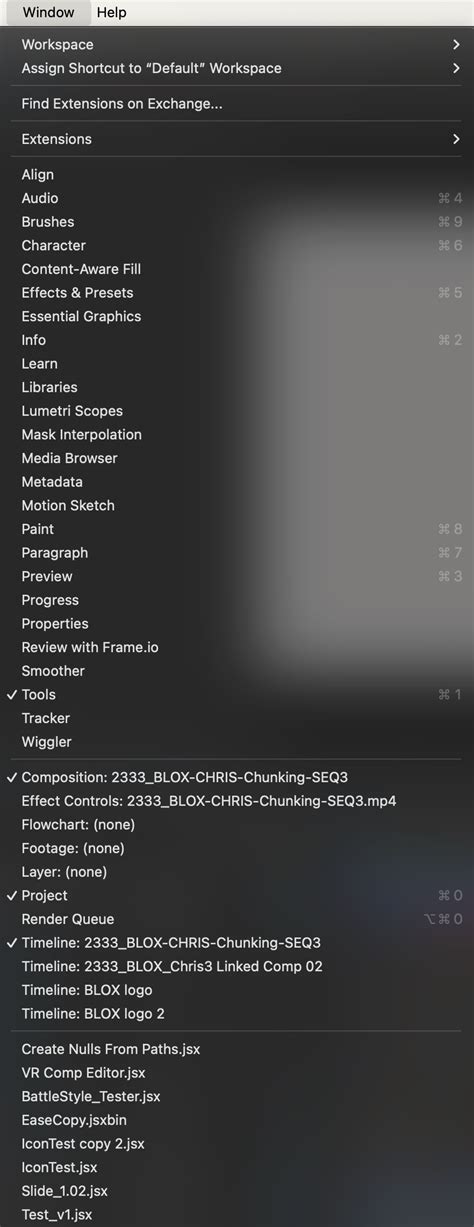Choose Find Extensions on Exchange

coord(237,103)
